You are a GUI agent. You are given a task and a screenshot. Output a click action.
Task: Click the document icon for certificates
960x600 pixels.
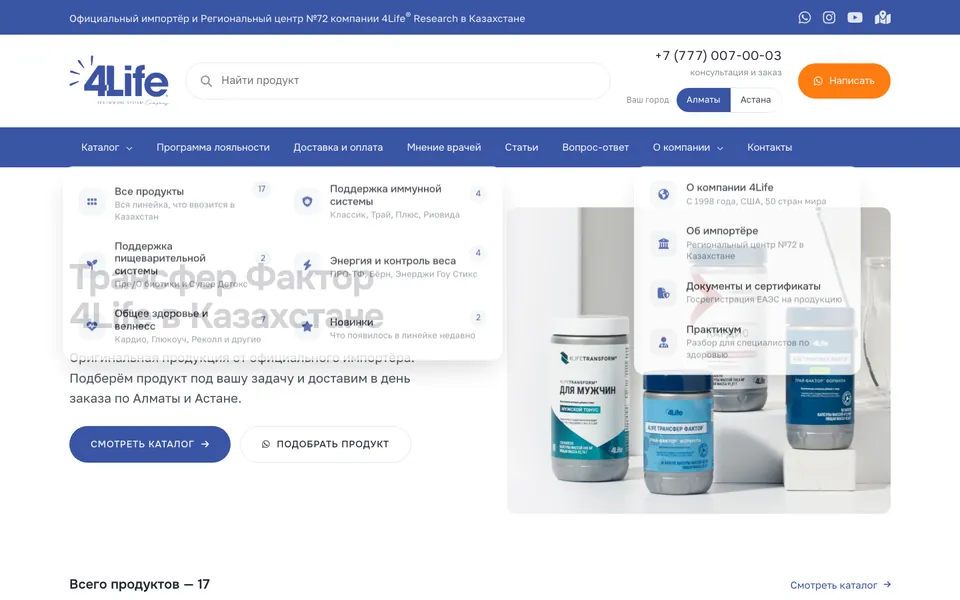click(664, 293)
